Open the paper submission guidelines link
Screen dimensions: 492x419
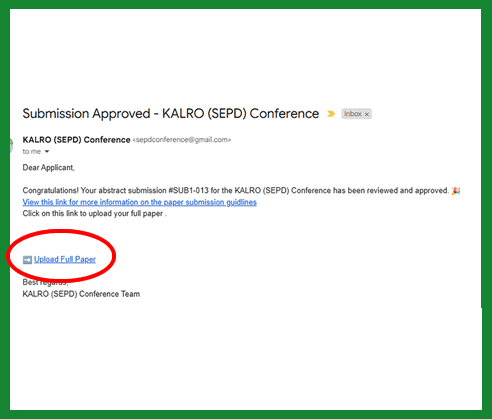(x=140, y=202)
